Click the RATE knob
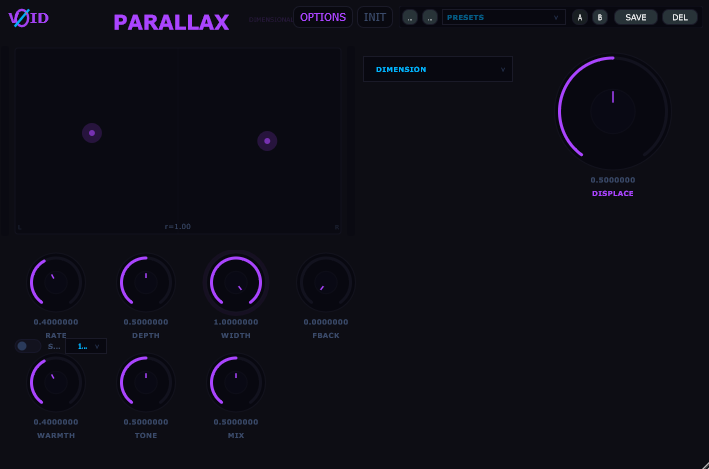This screenshot has width=709, height=469. point(56,283)
